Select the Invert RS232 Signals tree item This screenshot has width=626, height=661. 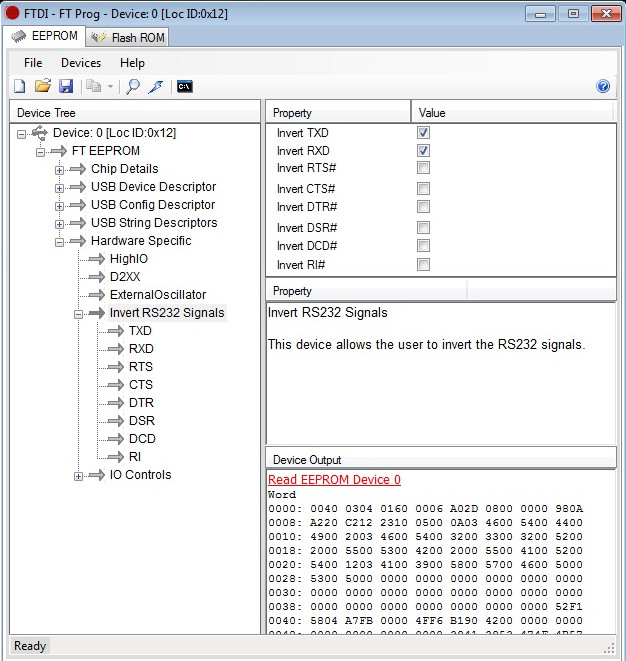click(x=167, y=313)
